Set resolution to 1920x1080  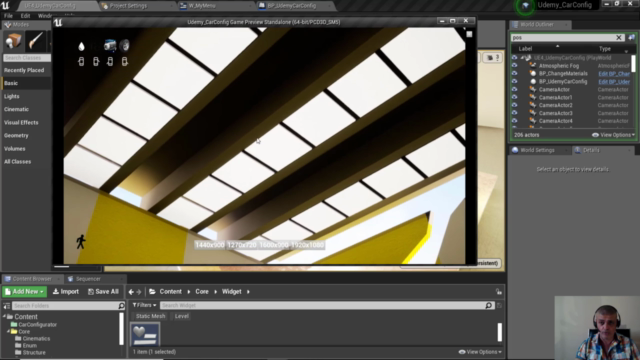(308, 245)
